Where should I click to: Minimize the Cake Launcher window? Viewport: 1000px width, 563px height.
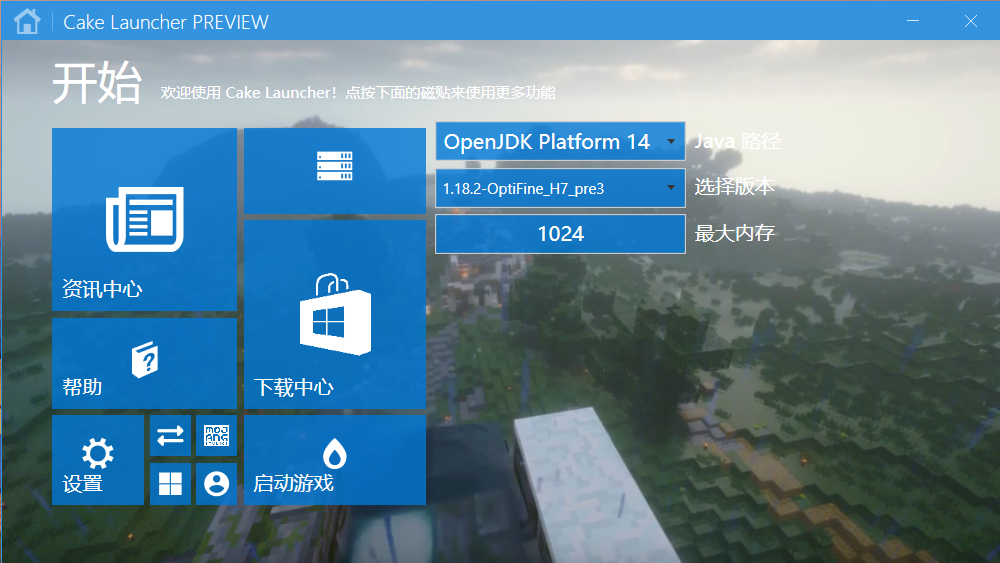913,21
